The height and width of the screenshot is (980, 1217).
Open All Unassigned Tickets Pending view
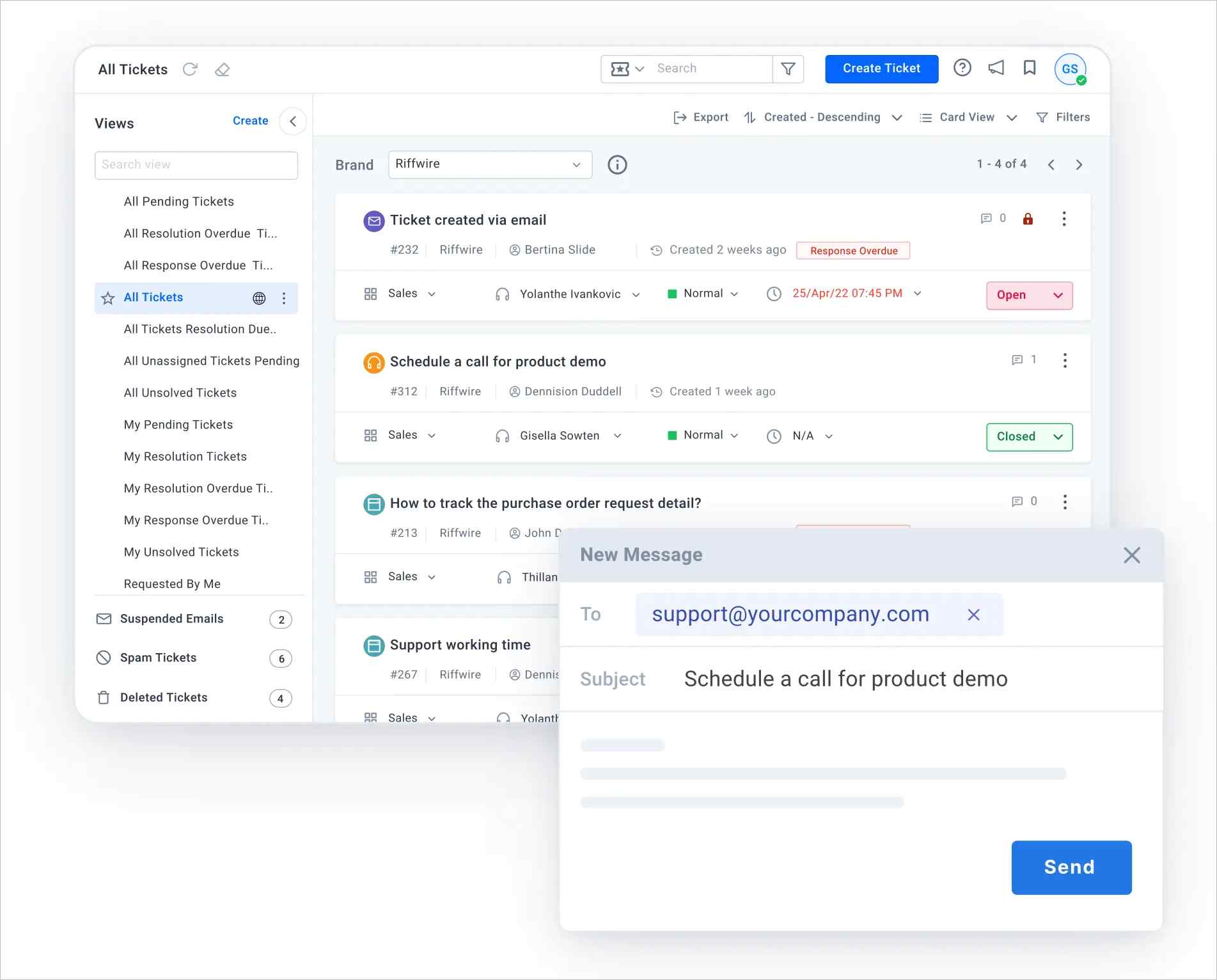tap(212, 361)
